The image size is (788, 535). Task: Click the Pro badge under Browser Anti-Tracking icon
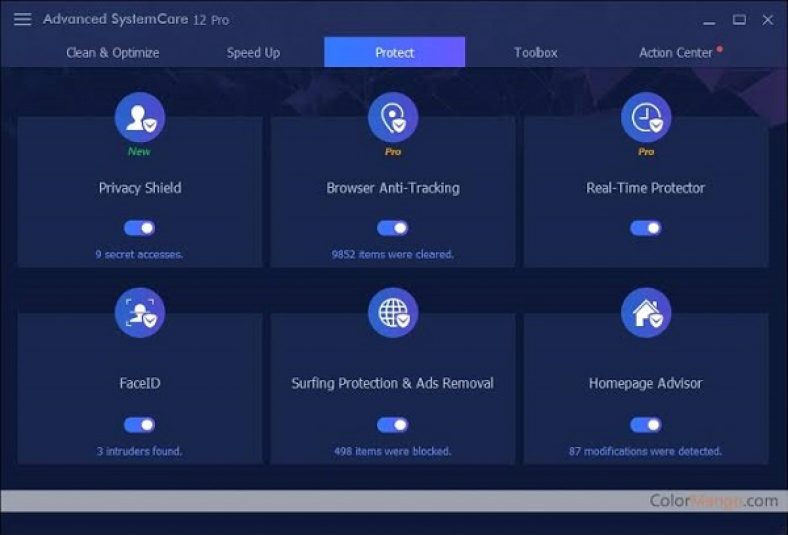(x=393, y=152)
